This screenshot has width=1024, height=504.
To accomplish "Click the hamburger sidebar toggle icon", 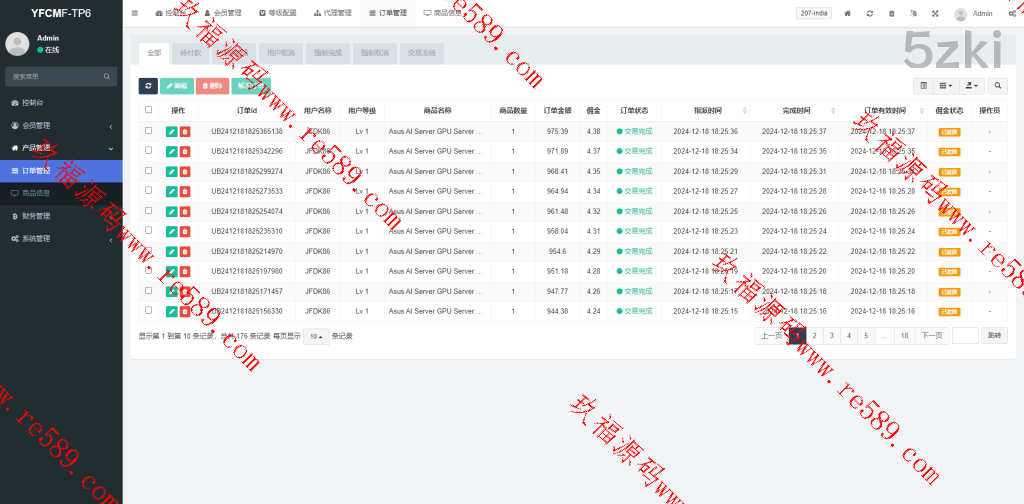I will click(135, 13).
